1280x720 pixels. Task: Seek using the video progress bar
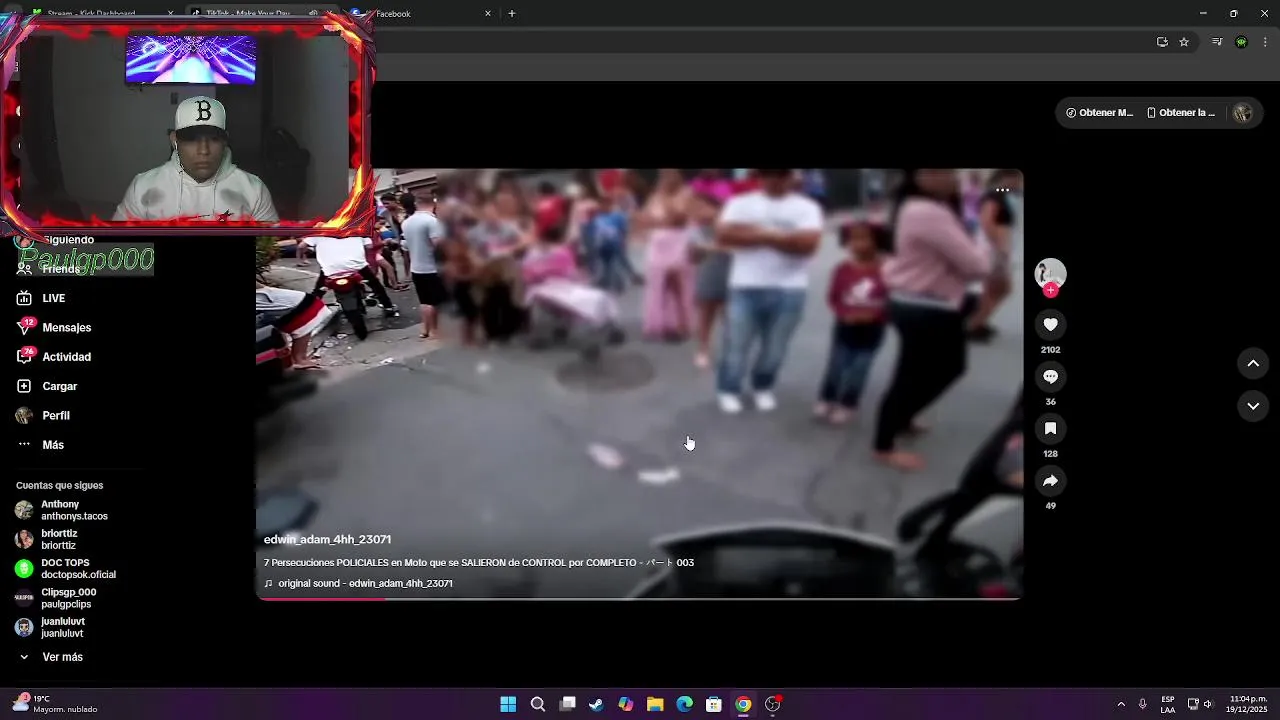[x=639, y=598]
